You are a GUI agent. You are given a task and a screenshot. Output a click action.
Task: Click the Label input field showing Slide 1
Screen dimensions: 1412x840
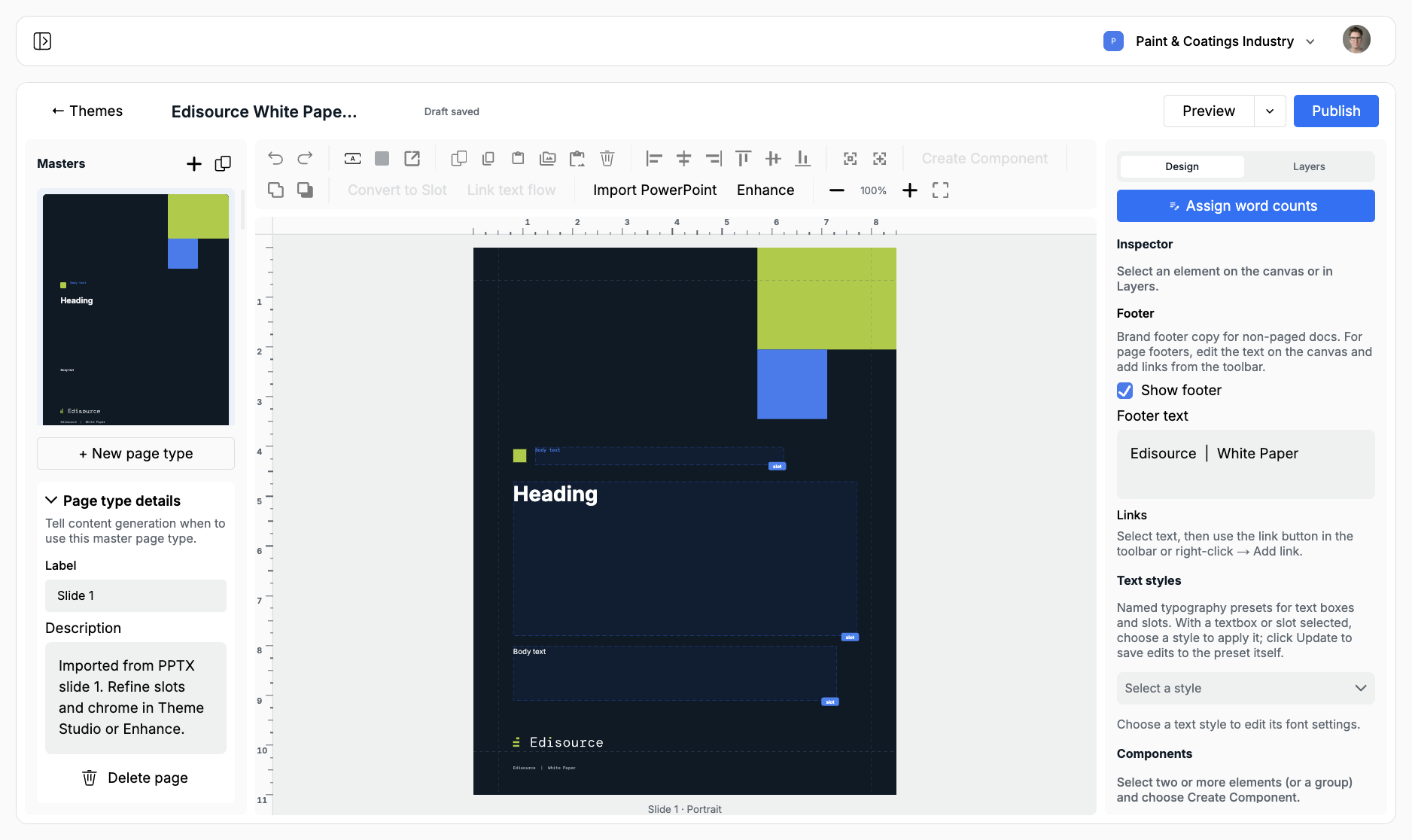(135, 595)
